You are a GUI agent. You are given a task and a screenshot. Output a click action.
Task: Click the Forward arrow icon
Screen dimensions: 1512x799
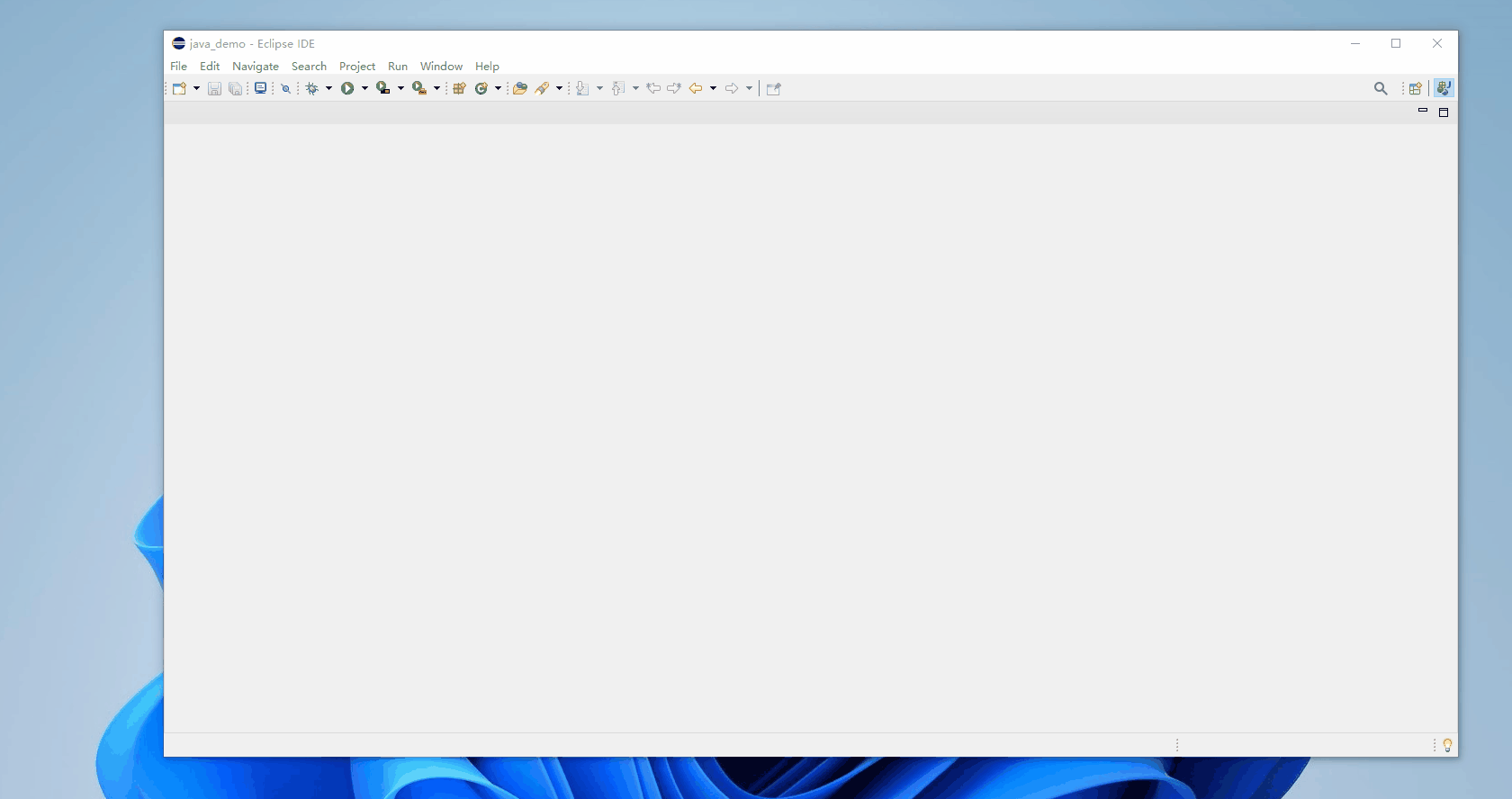[x=732, y=88]
